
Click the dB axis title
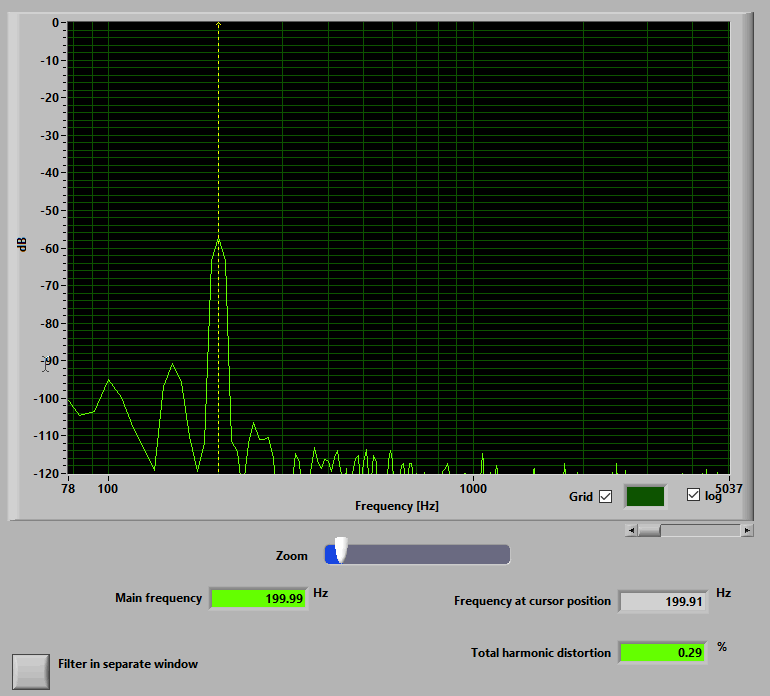tap(22, 244)
